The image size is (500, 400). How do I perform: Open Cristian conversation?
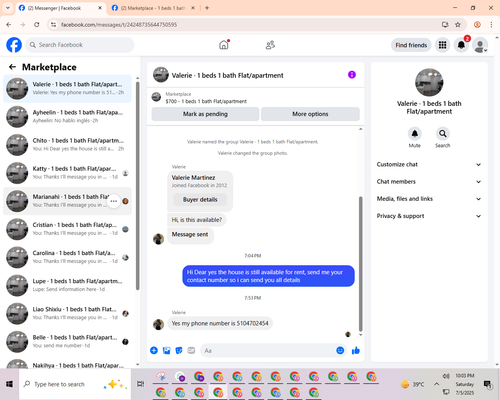coord(67,229)
